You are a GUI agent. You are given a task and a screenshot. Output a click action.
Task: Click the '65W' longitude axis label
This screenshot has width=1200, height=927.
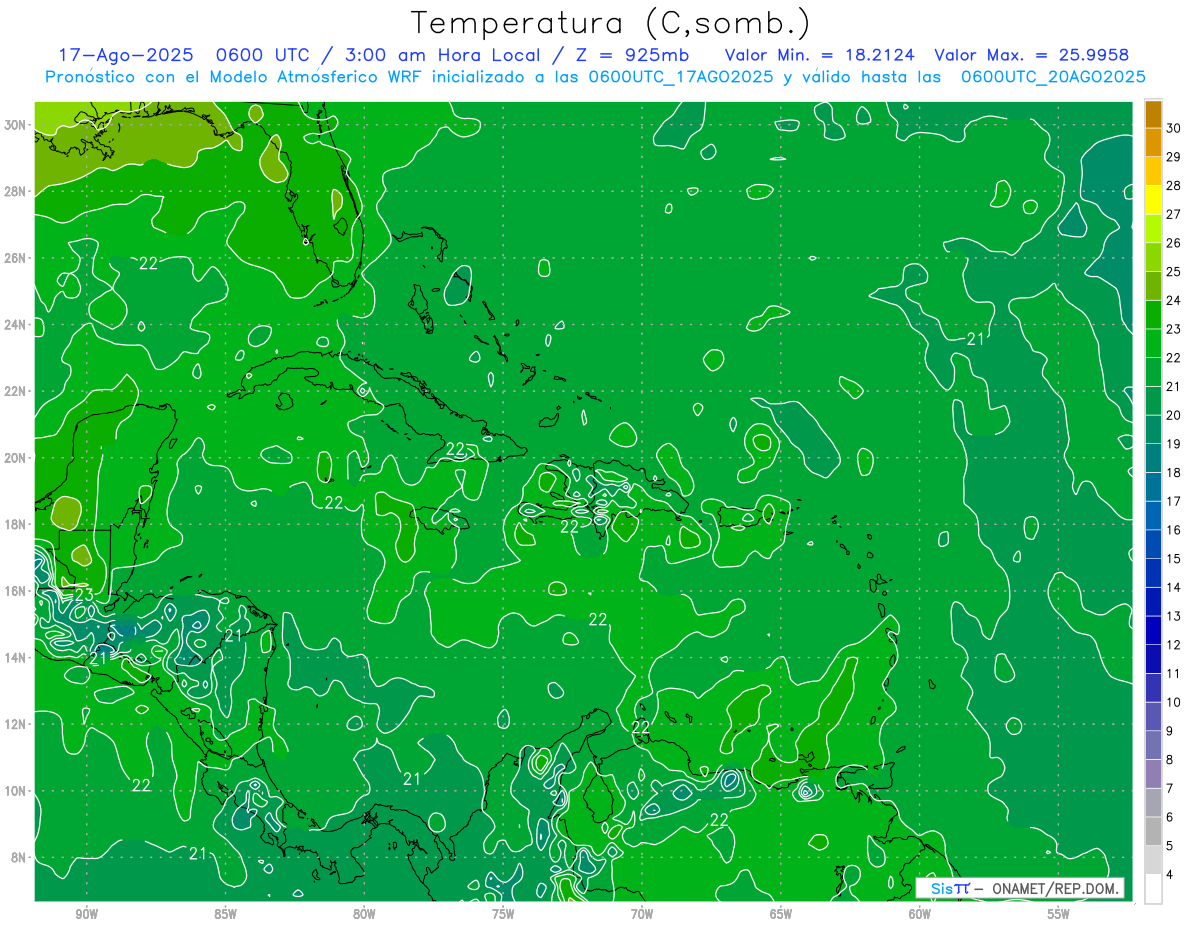point(781,914)
